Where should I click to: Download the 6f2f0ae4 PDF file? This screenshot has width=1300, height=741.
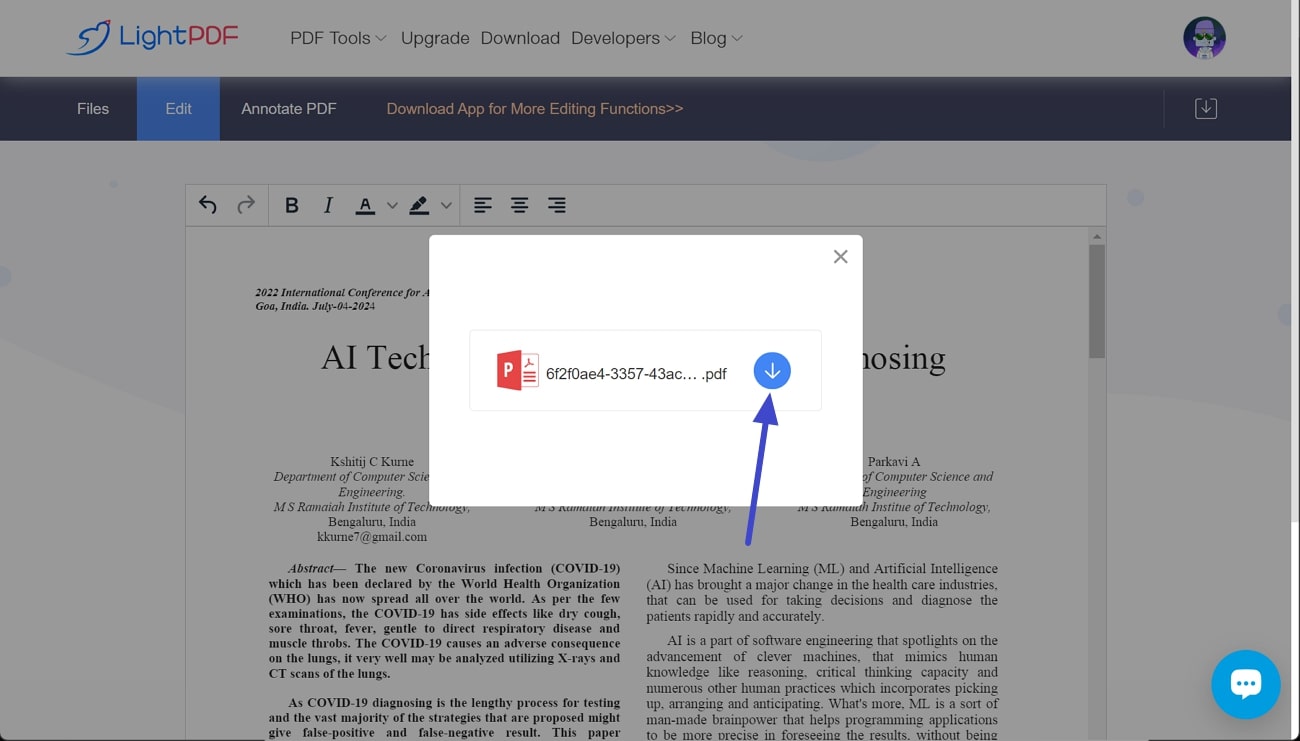point(772,370)
